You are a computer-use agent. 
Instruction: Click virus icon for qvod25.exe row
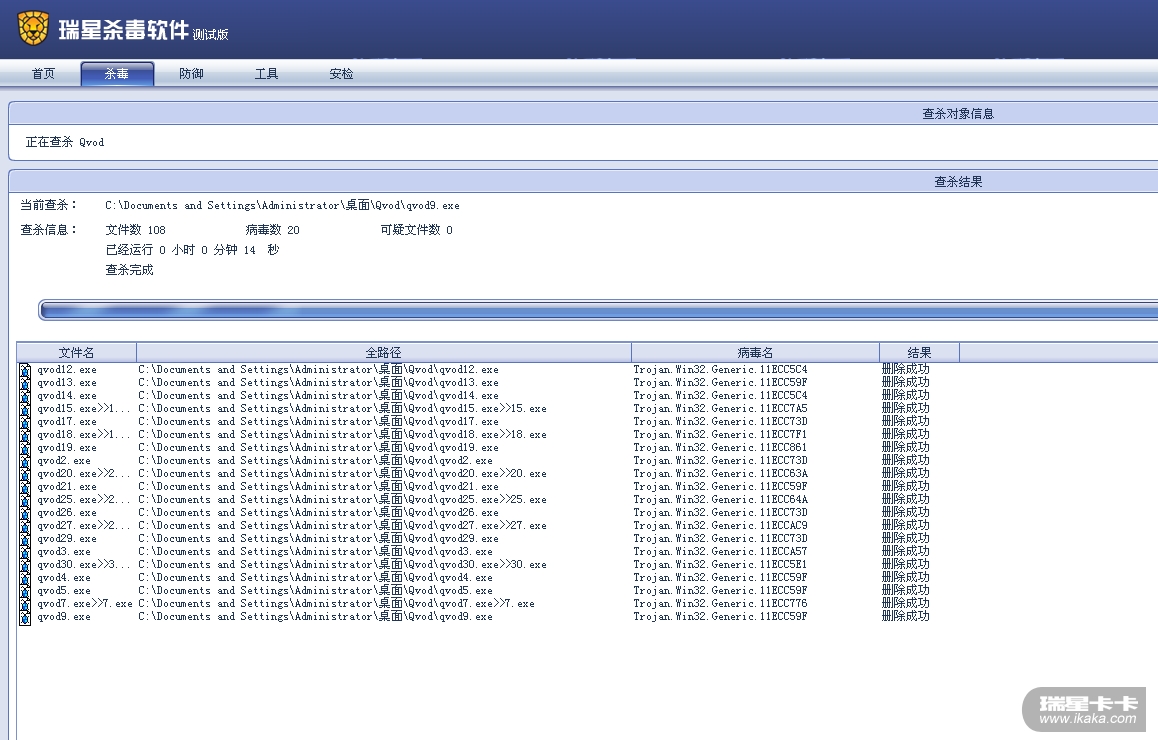click(25, 500)
